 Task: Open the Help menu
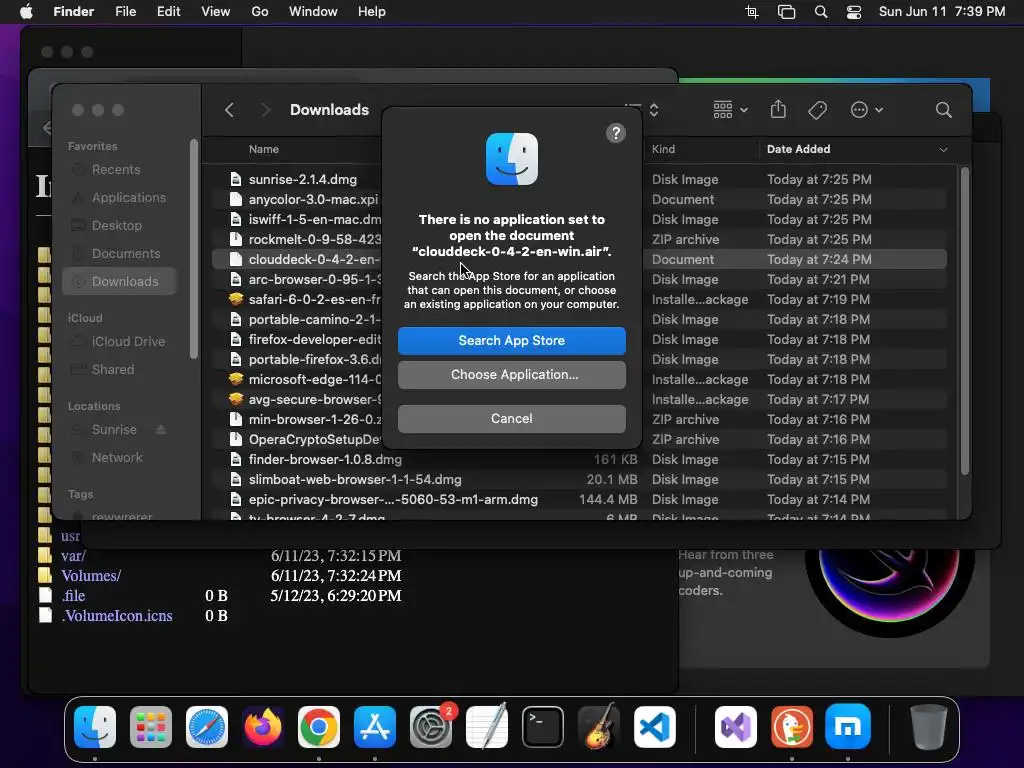(372, 12)
